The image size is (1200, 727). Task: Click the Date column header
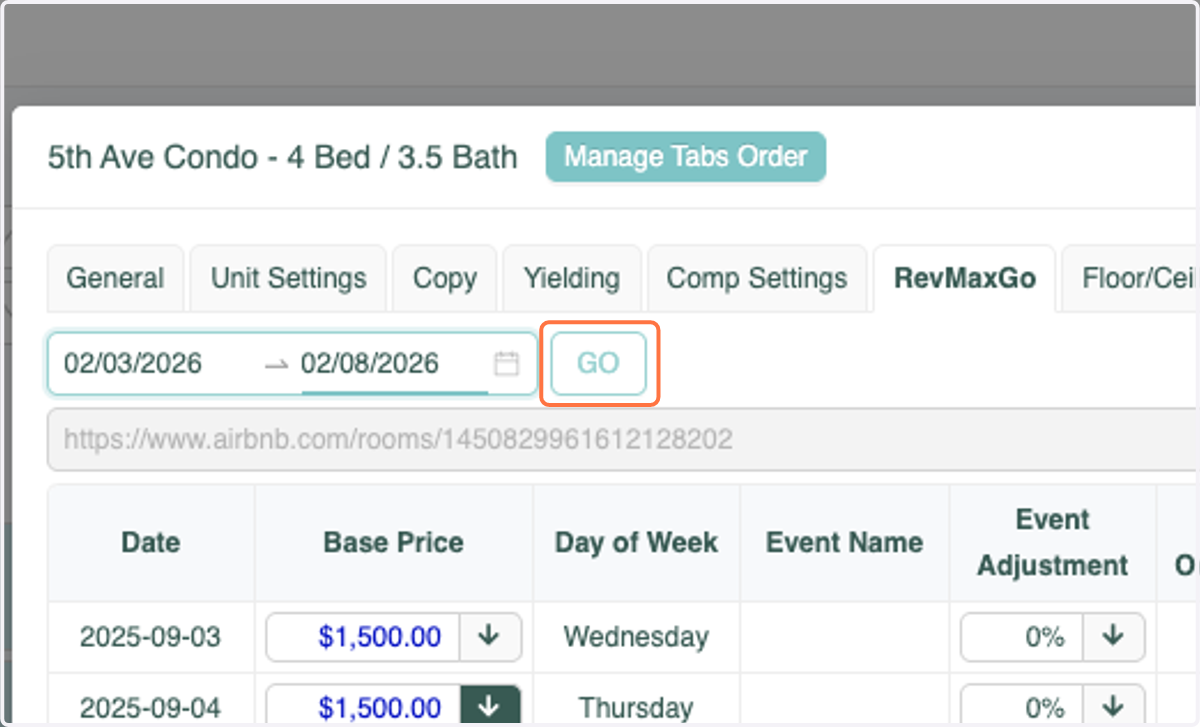point(151,543)
